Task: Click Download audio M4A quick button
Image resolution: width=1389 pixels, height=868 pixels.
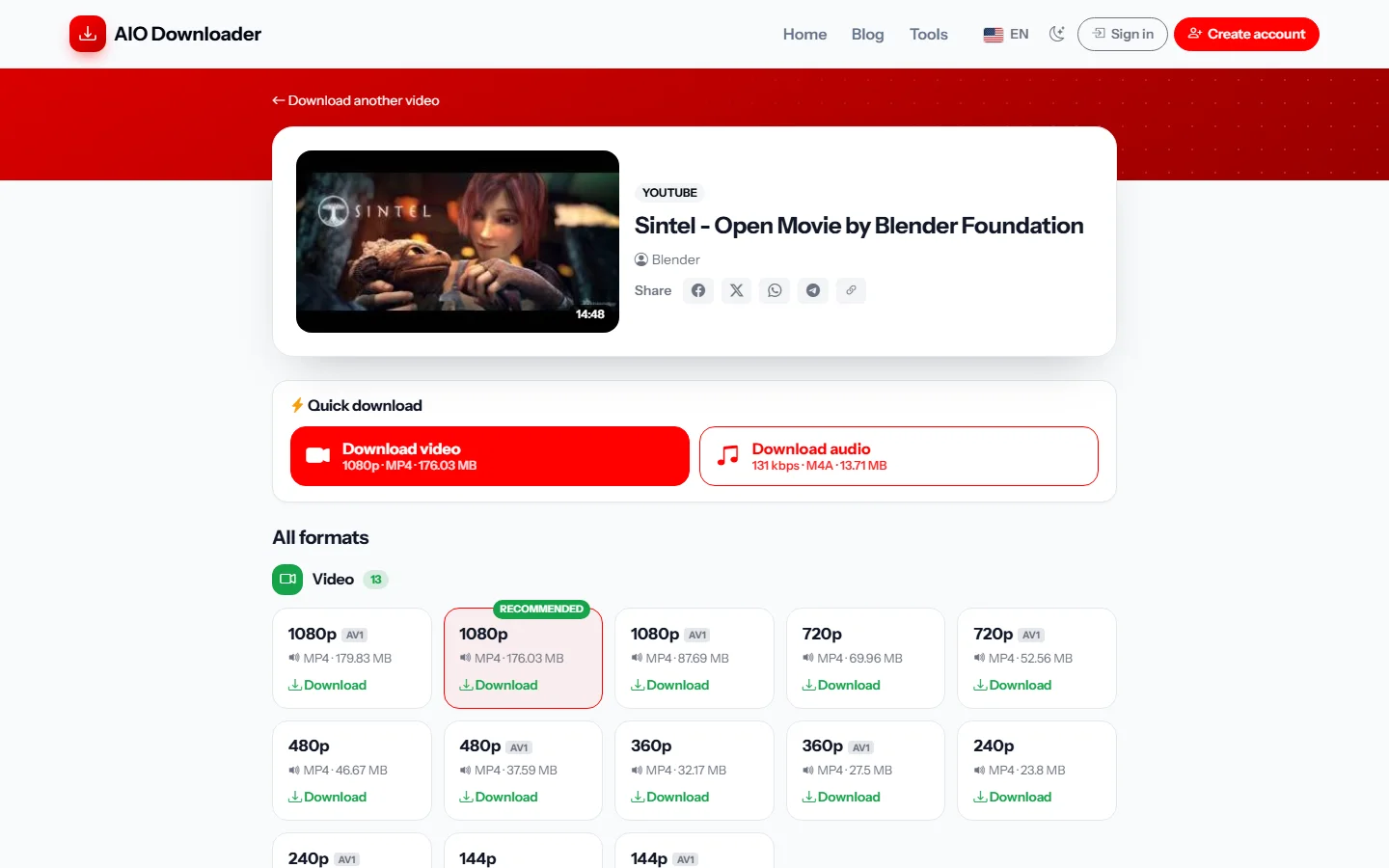Action: [x=899, y=456]
